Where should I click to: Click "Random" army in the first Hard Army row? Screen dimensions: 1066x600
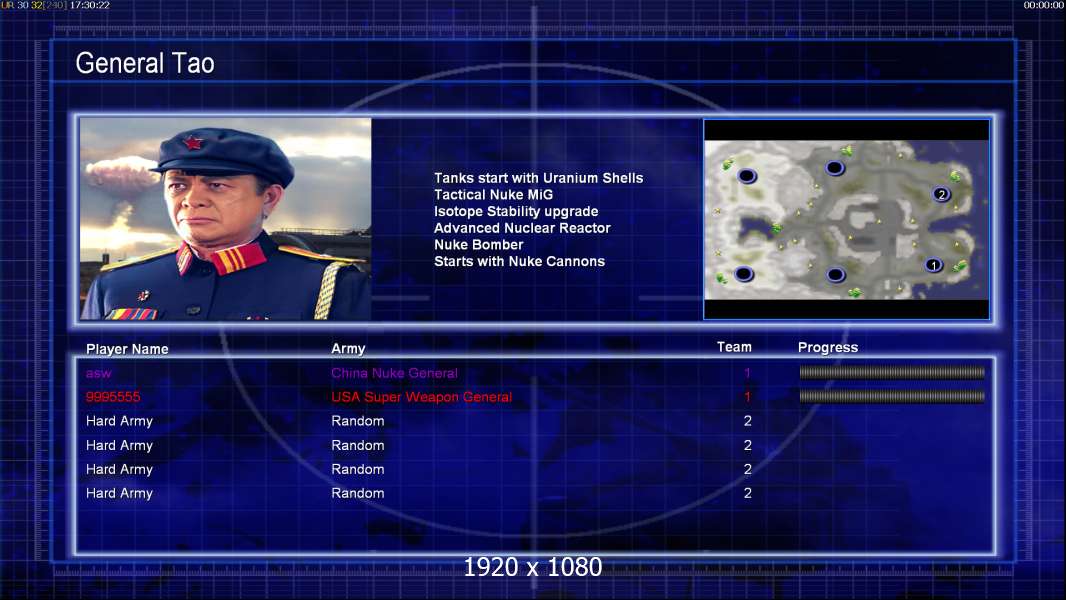(358, 421)
